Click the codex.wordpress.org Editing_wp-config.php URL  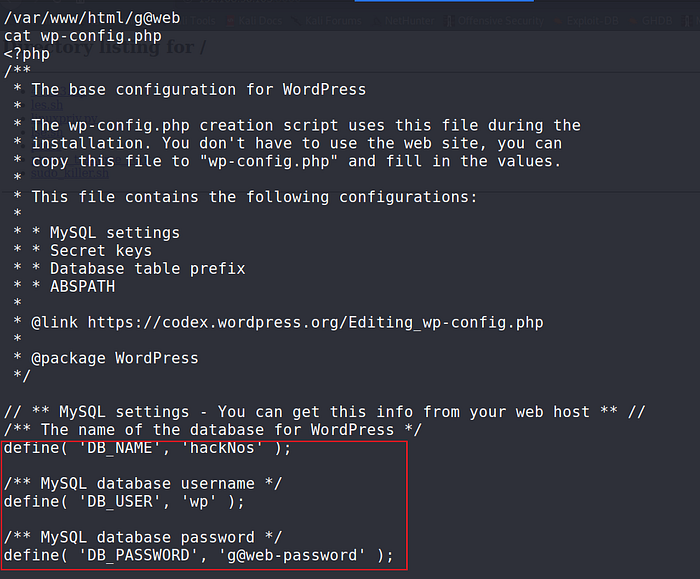point(315,322)
